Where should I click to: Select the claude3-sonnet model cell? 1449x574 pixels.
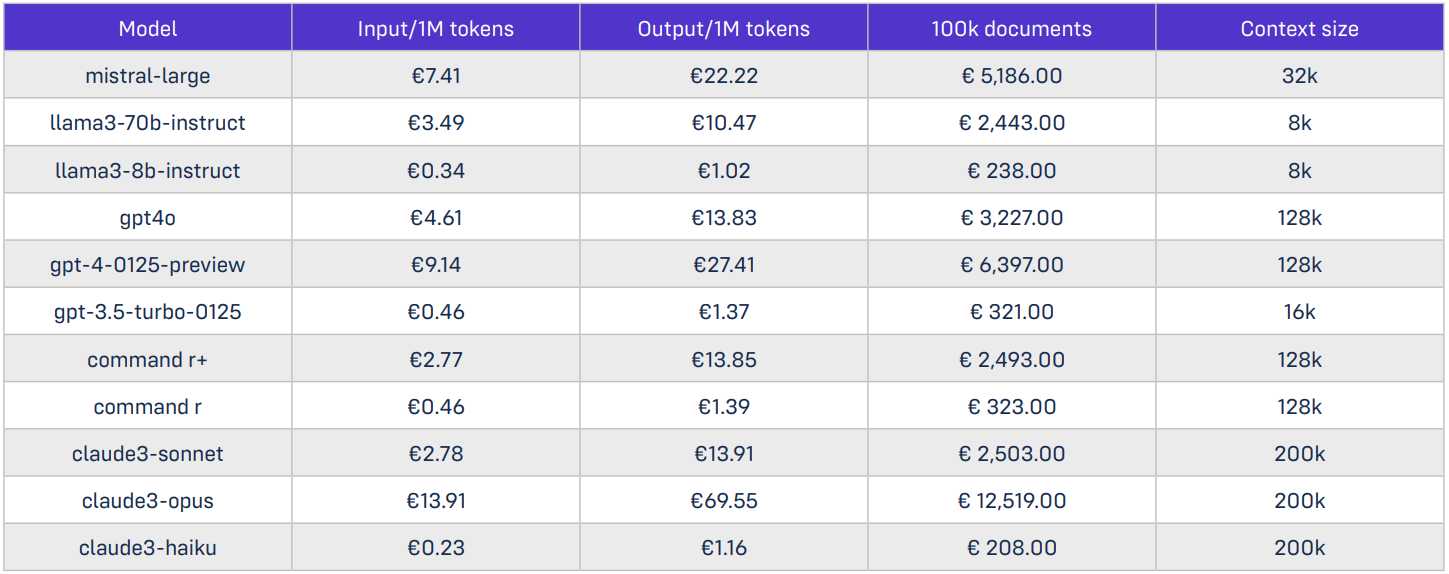pyautogui.click(x=148, y=454)
